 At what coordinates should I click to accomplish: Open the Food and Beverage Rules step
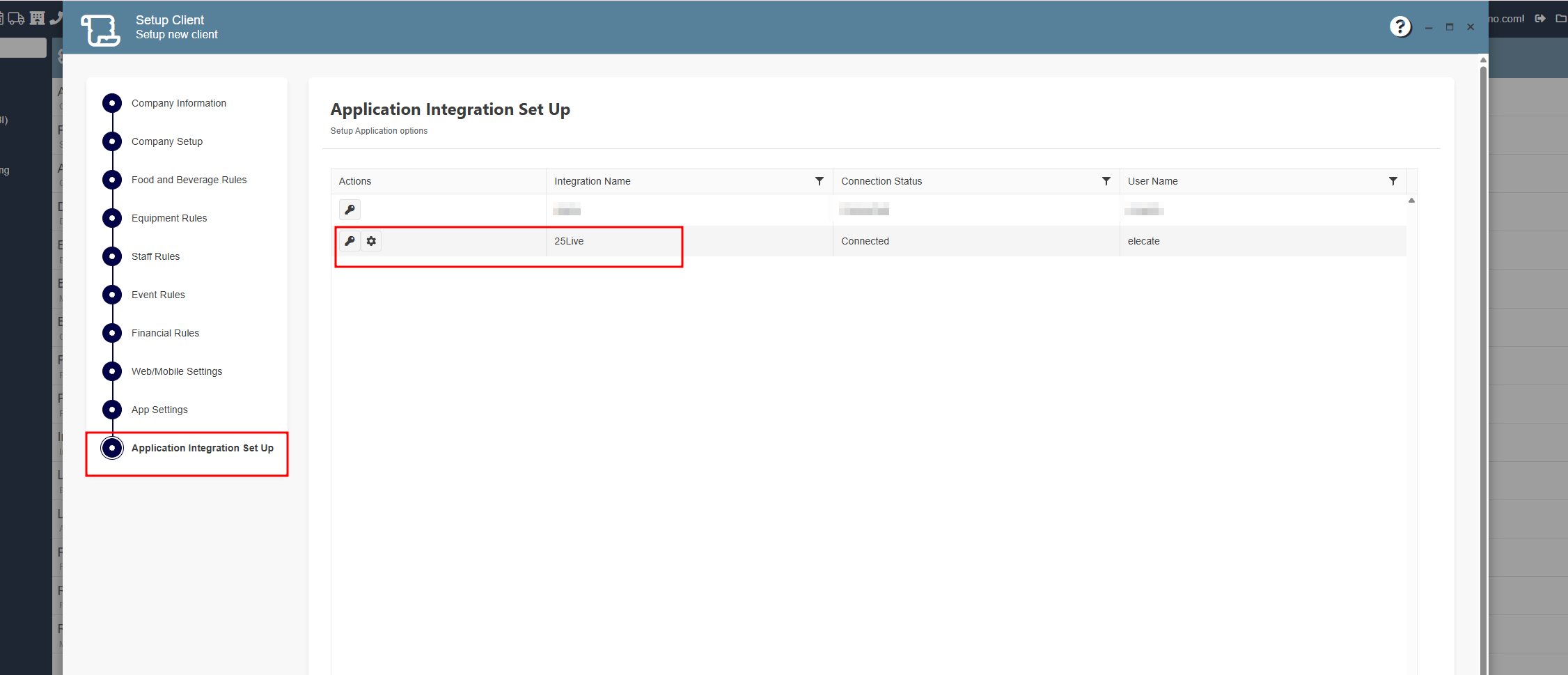[x=189, y=180]
